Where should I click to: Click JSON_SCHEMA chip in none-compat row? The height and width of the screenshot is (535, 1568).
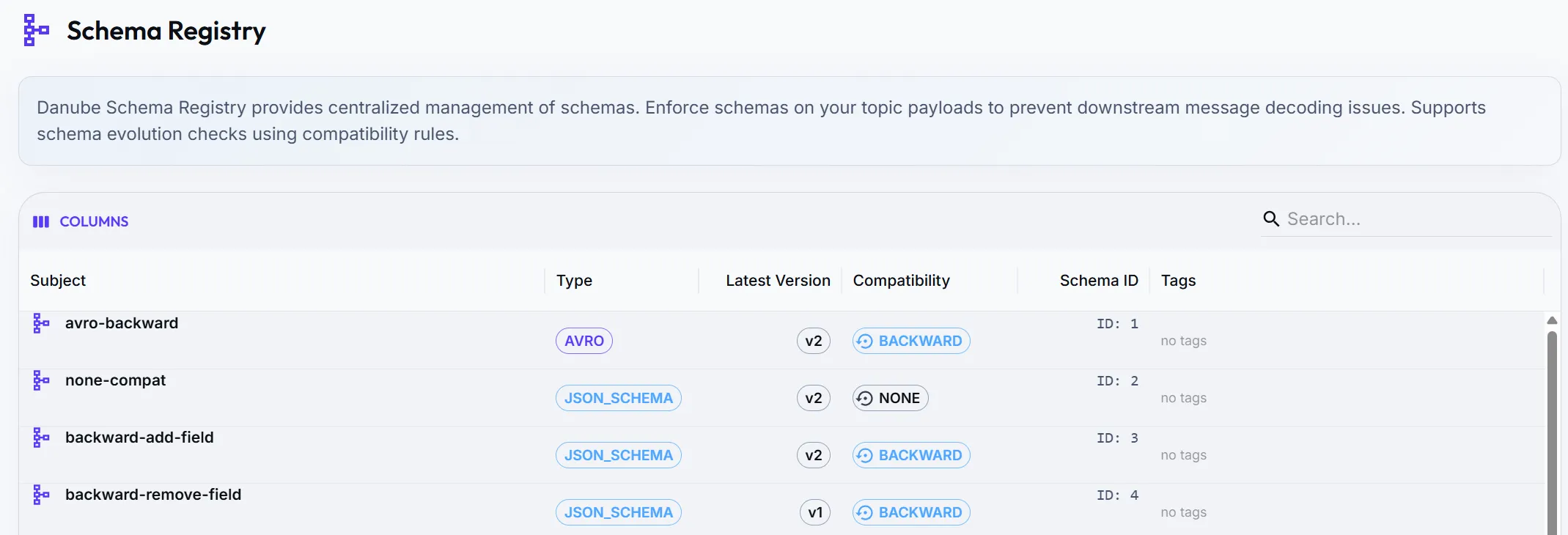[619, 398]
